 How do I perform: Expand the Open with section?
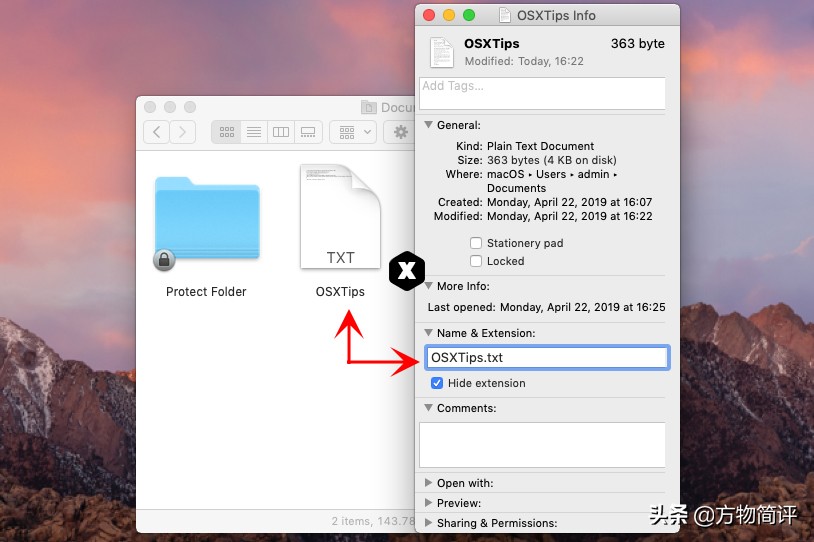point(429,483)
